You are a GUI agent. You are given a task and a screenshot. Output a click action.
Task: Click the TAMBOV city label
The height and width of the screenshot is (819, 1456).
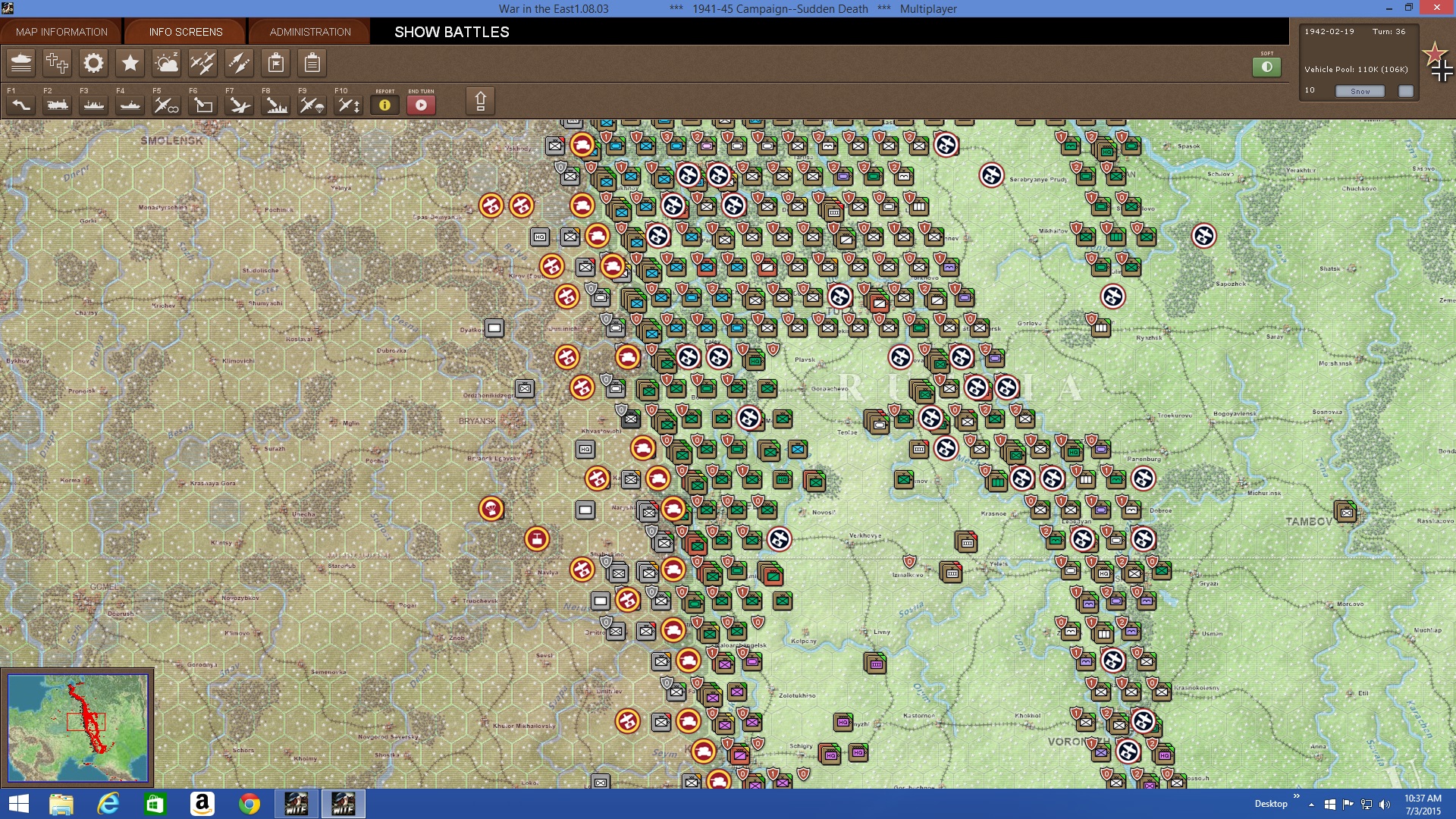tap(1308, 522)
